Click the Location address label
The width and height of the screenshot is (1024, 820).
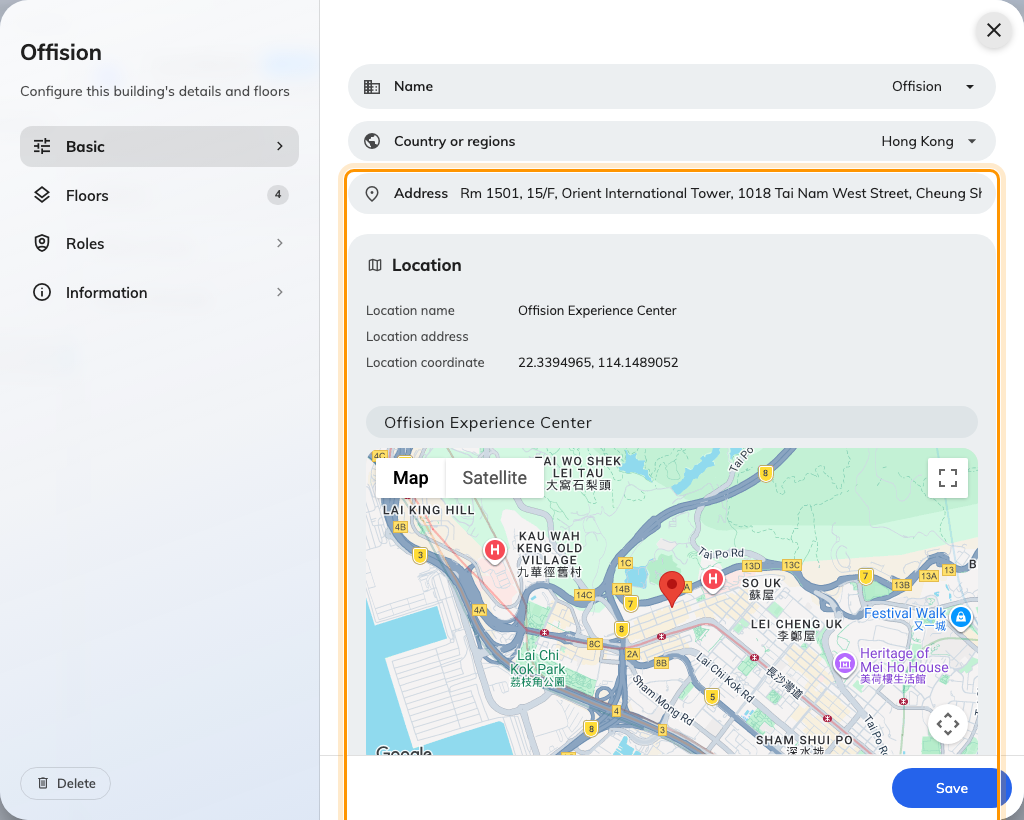417,337
